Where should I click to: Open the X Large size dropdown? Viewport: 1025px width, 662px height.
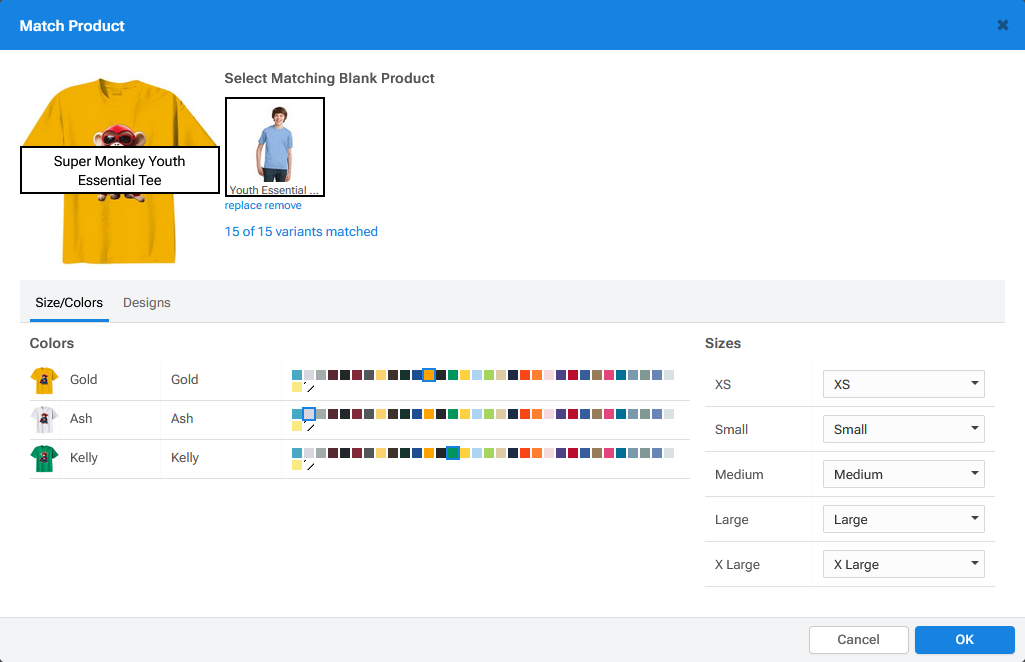pyautogui.click(x=903, y=564)
